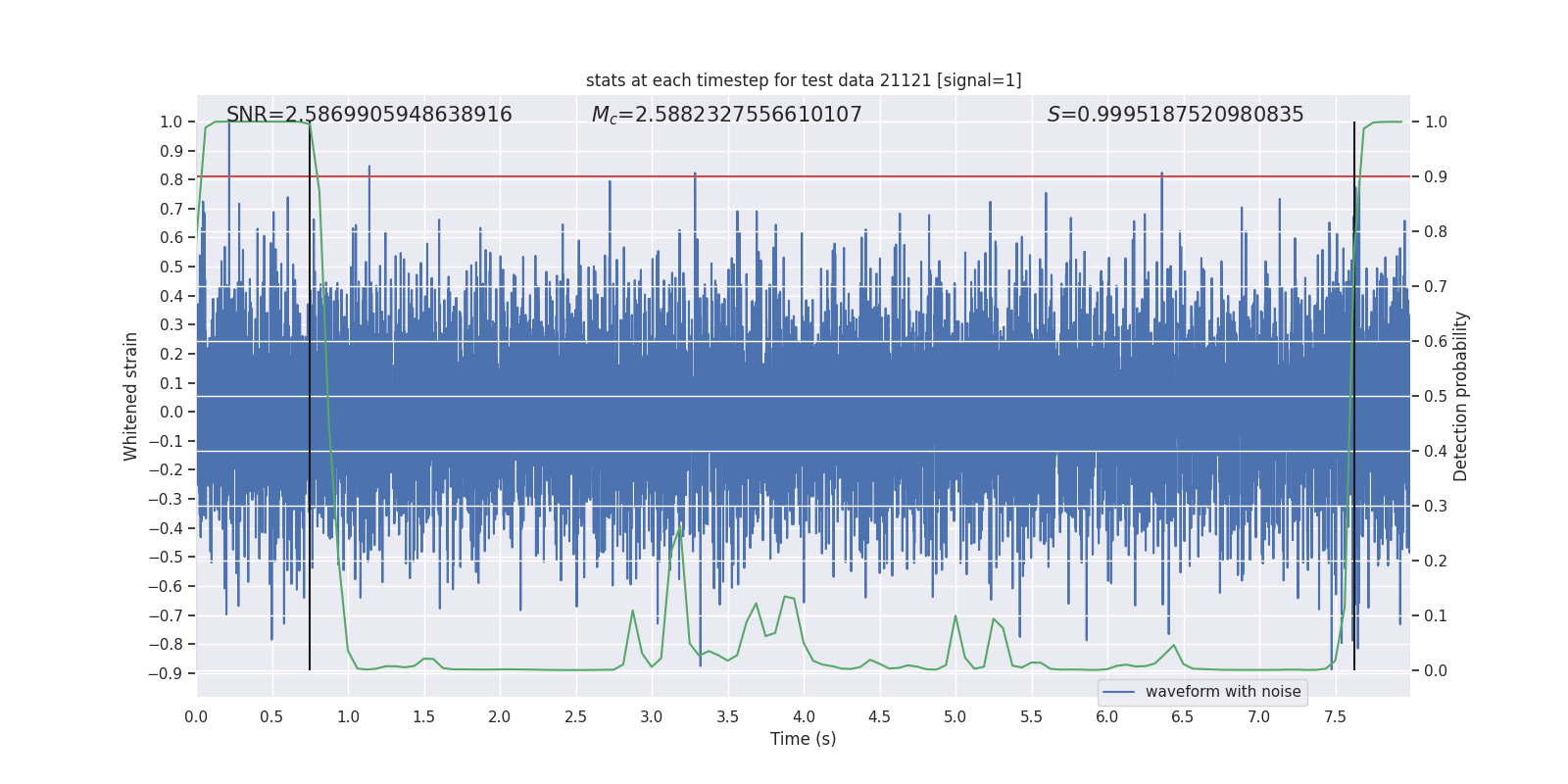This screenshot has height=784, width=1568.
Task: Select the S=0.9995 score annotation
Action: click(1175, 115)
